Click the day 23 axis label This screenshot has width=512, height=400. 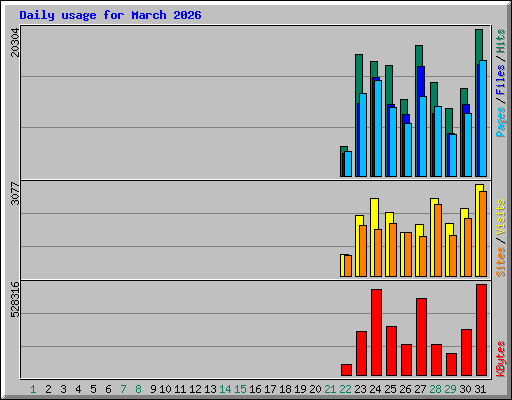360,389
